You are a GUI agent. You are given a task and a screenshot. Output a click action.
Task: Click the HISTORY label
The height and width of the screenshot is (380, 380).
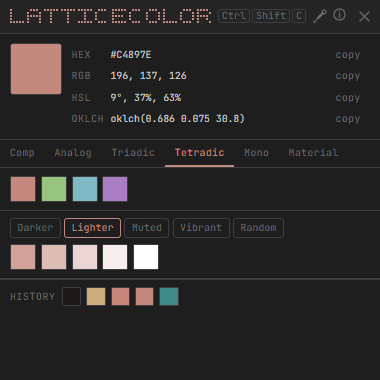click(32, 297)
